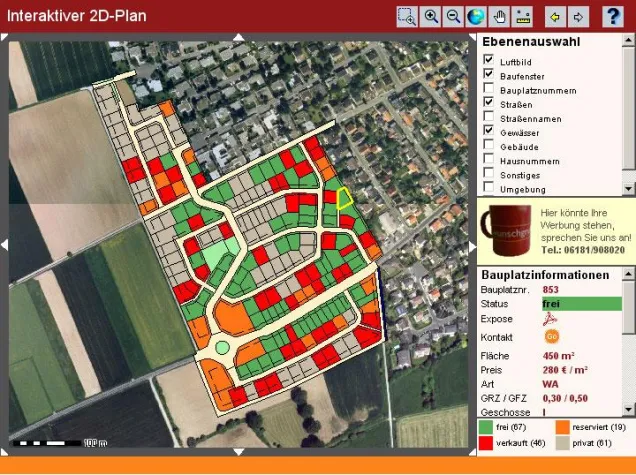
Task: Disable the Luftbild layer checkbox
Action: tap(489, 61)
